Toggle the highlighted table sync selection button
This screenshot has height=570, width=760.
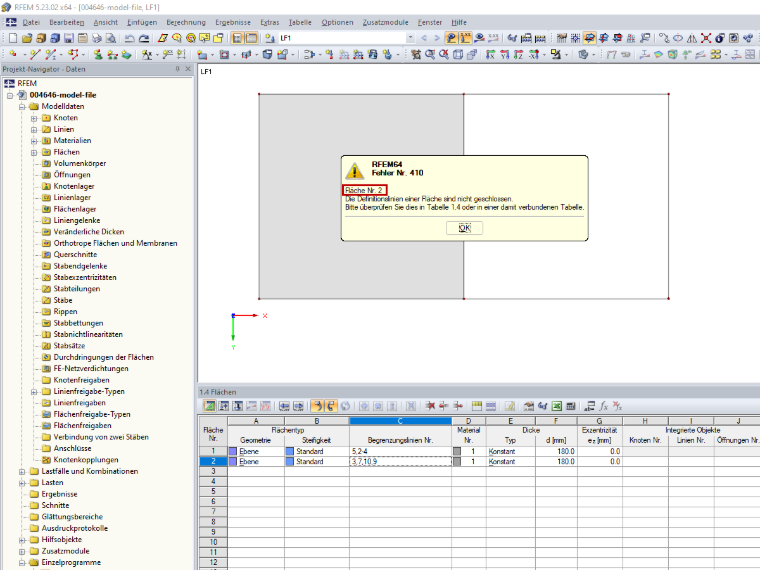click(317, 406)
